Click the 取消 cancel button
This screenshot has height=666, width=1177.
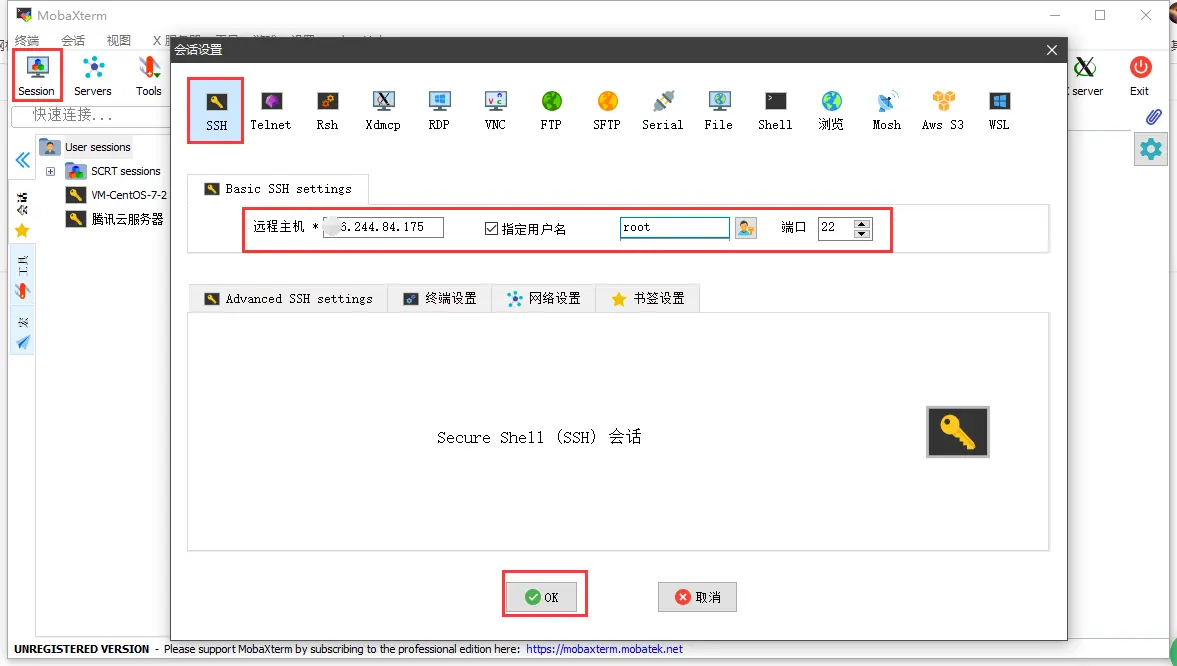pos(697,597)
